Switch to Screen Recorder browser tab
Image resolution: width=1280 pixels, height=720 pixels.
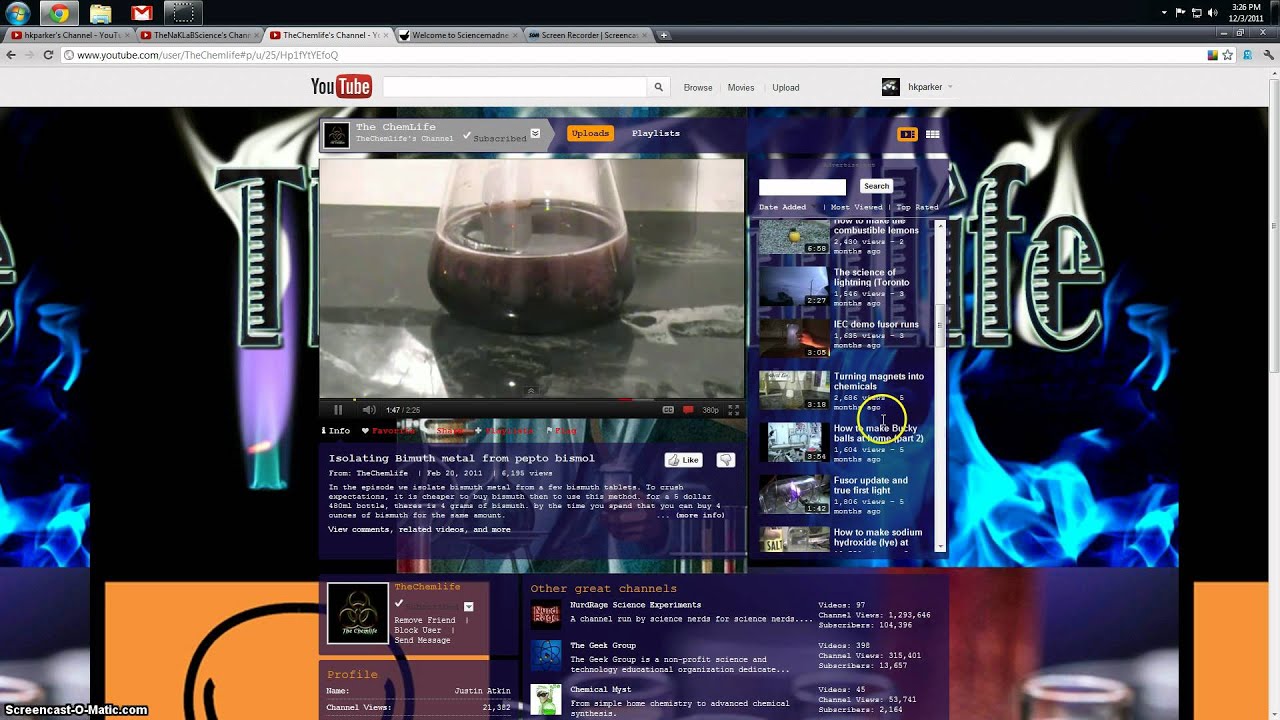click(588, 35)
